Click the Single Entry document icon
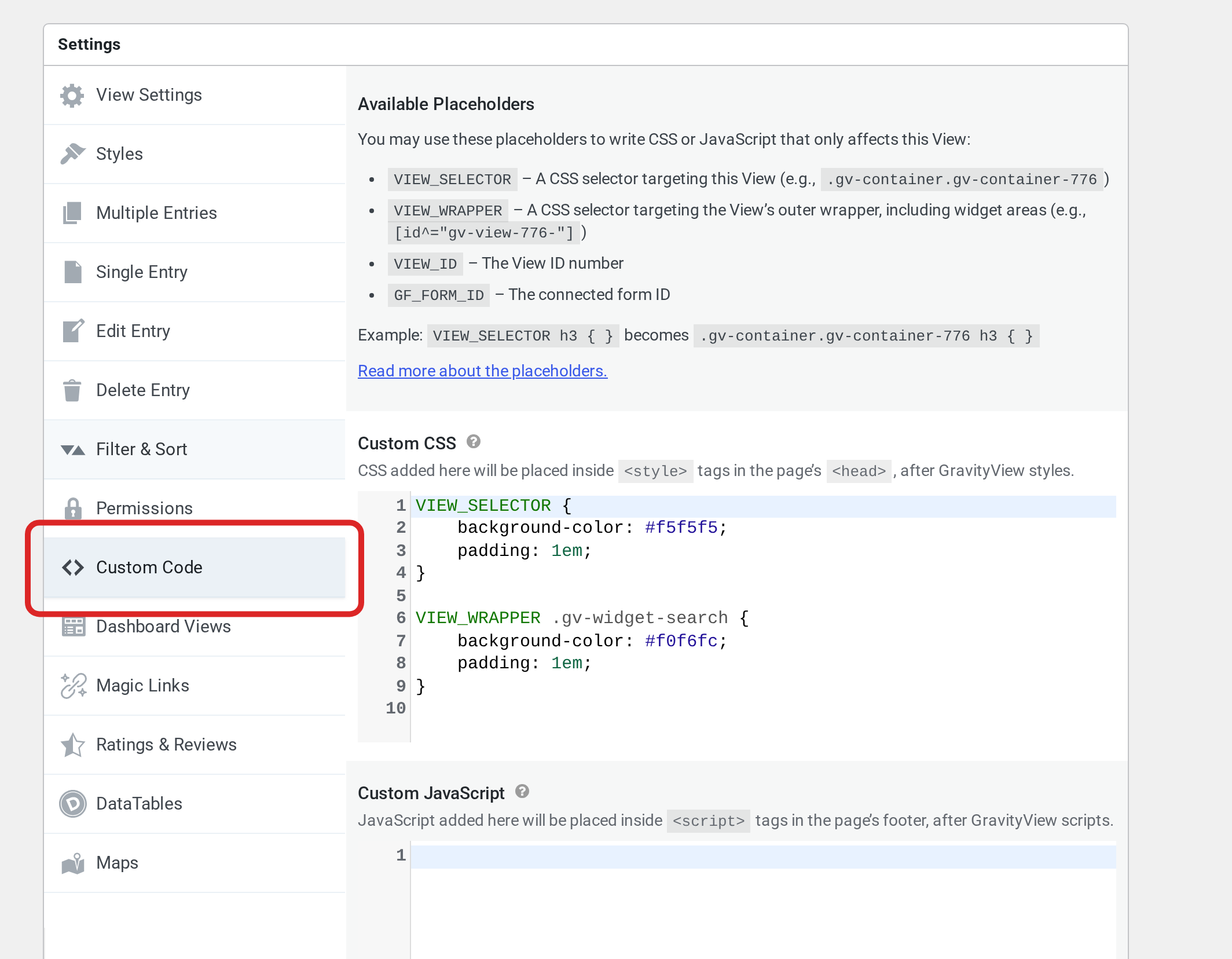The image size is (1232, 959). [x=72, y=272]
